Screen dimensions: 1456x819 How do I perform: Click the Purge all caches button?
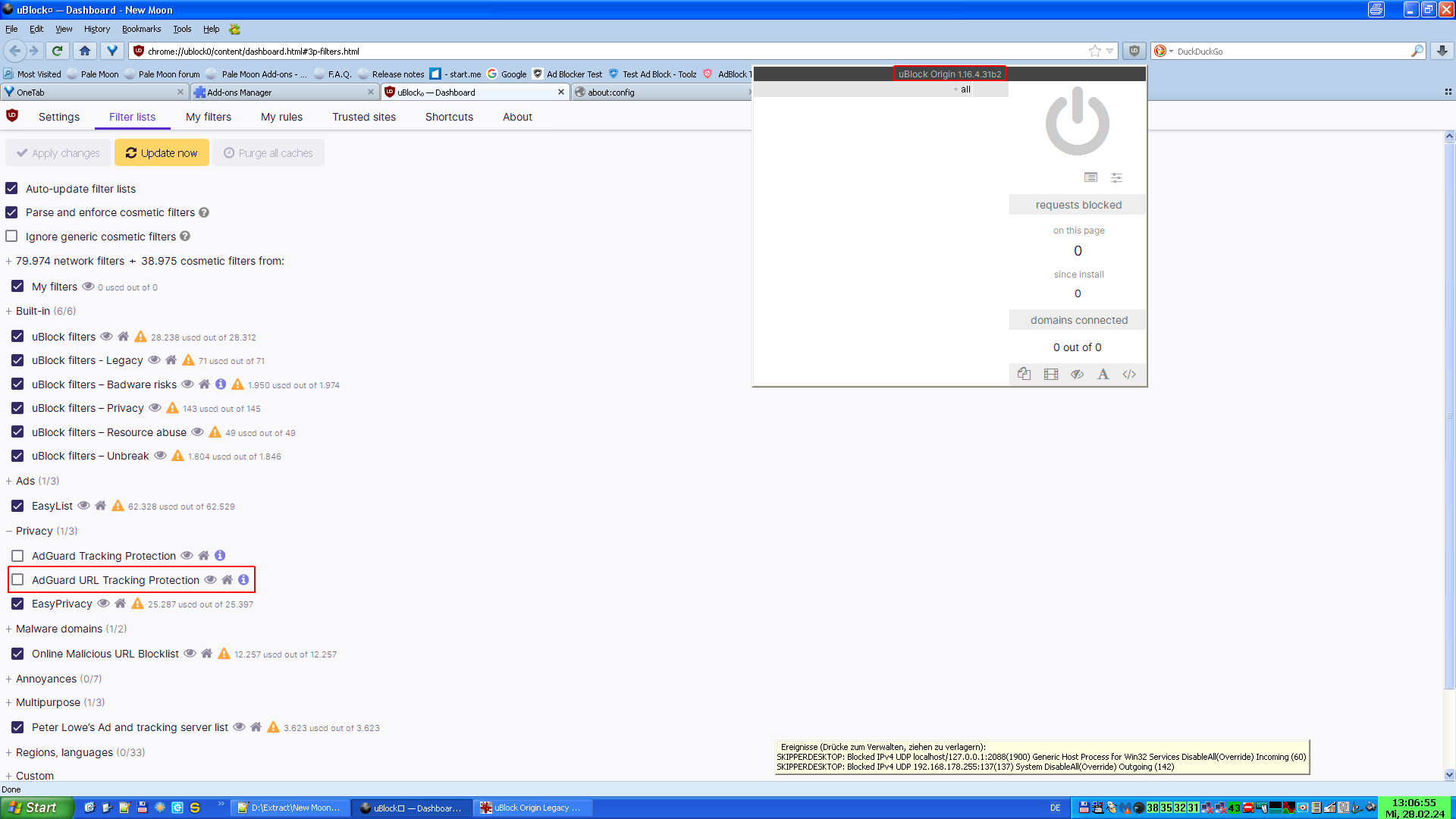pos(268,152)
